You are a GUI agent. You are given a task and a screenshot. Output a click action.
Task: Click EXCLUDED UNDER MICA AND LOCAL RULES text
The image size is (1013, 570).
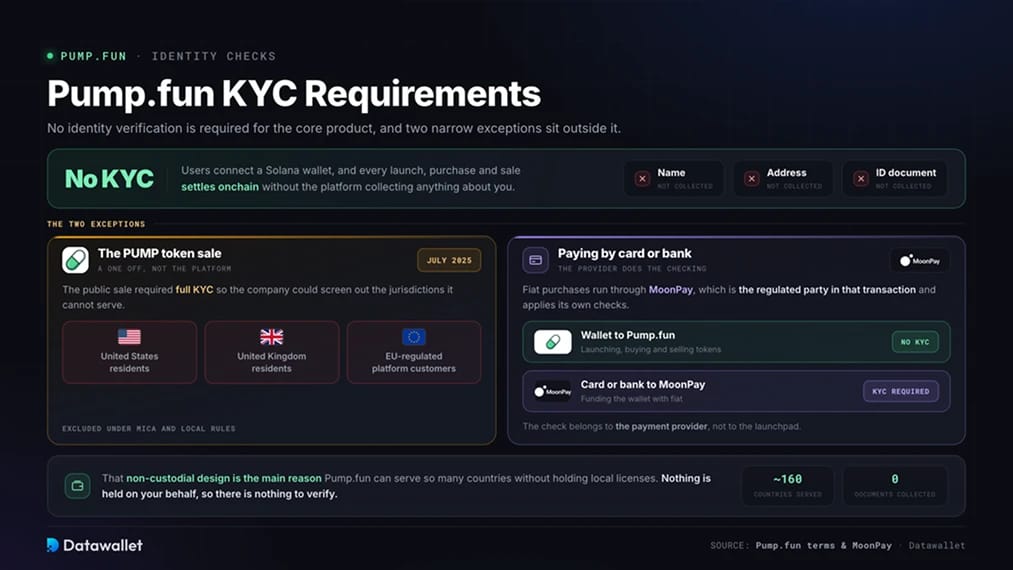[x=149, y=428]
